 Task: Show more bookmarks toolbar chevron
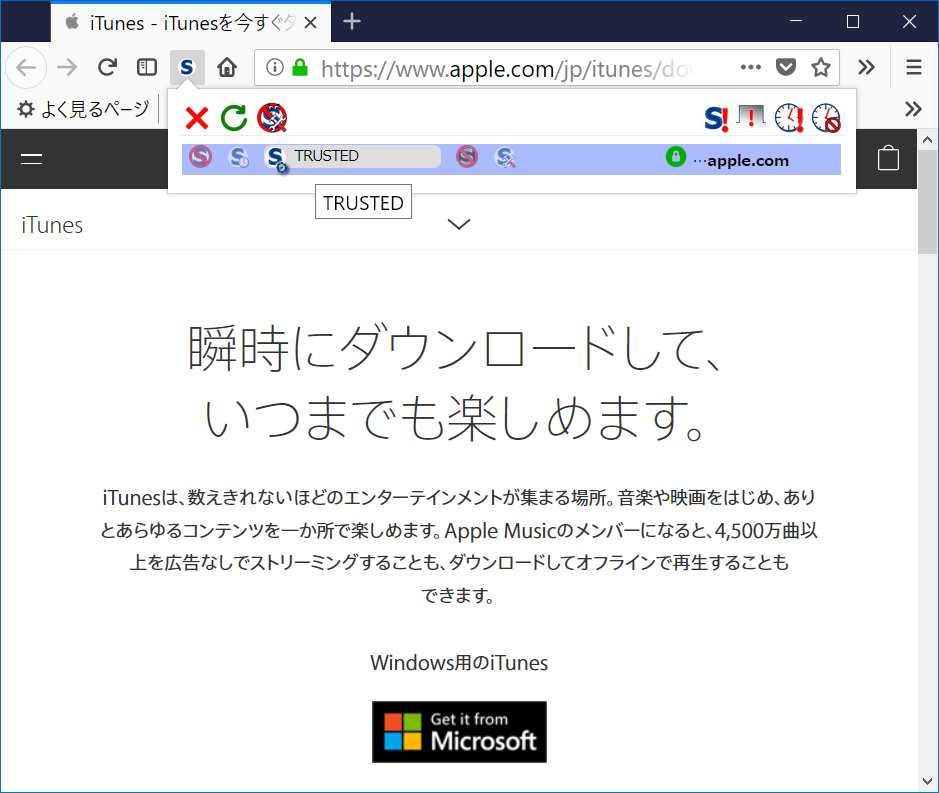(913, 109)
